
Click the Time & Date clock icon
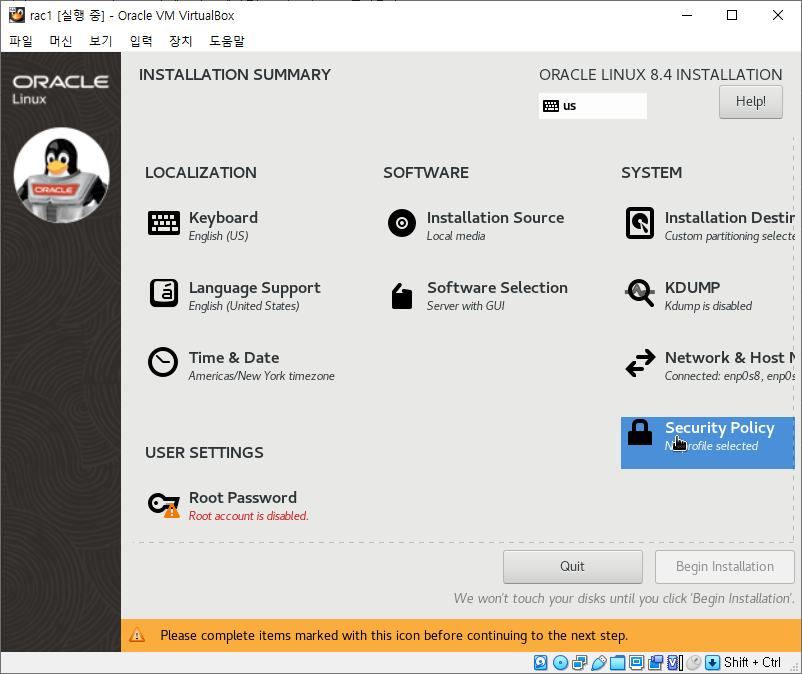(163, 362)
